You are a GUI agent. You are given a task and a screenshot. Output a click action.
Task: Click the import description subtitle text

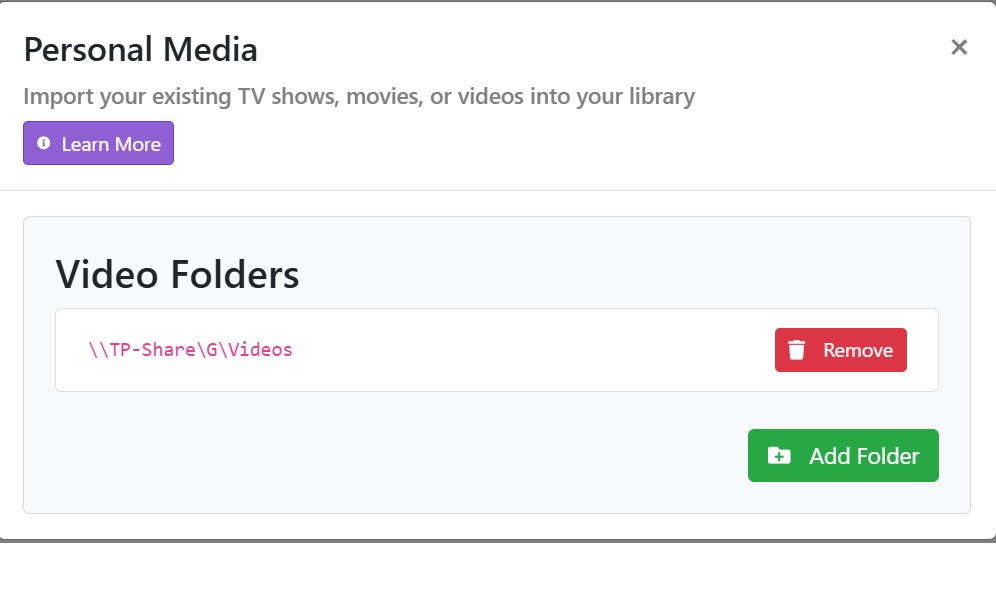(x=358, y=97)
